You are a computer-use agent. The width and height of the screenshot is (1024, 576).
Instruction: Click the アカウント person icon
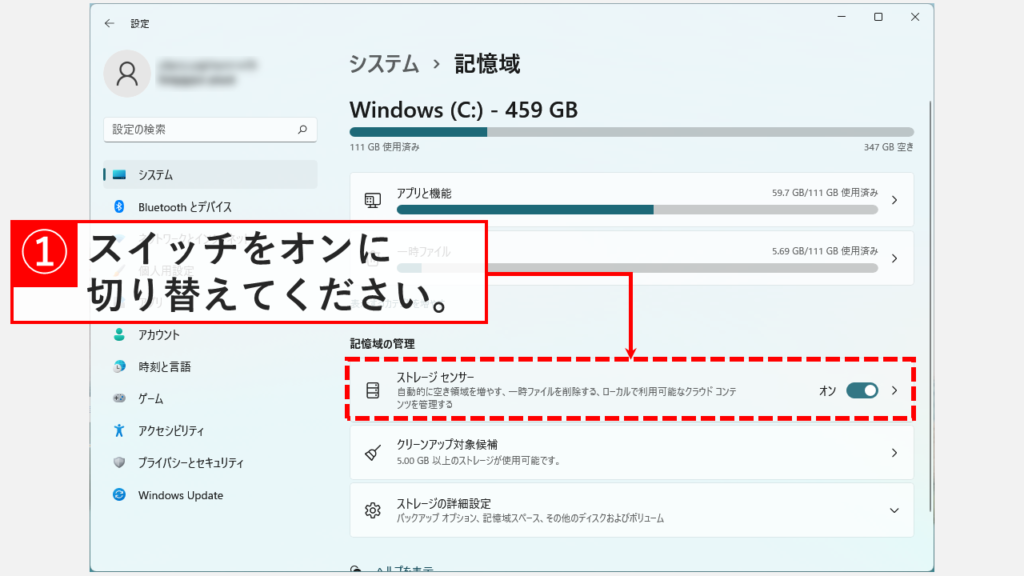click(119, 334)
